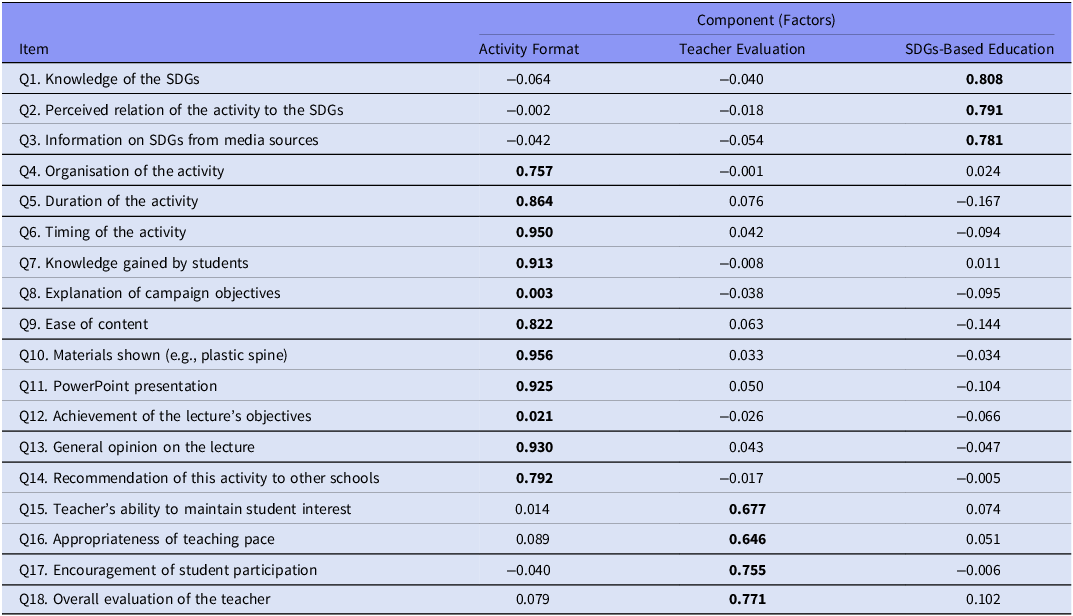Click the "Teacher Evaluation" column header

point(741,49)
